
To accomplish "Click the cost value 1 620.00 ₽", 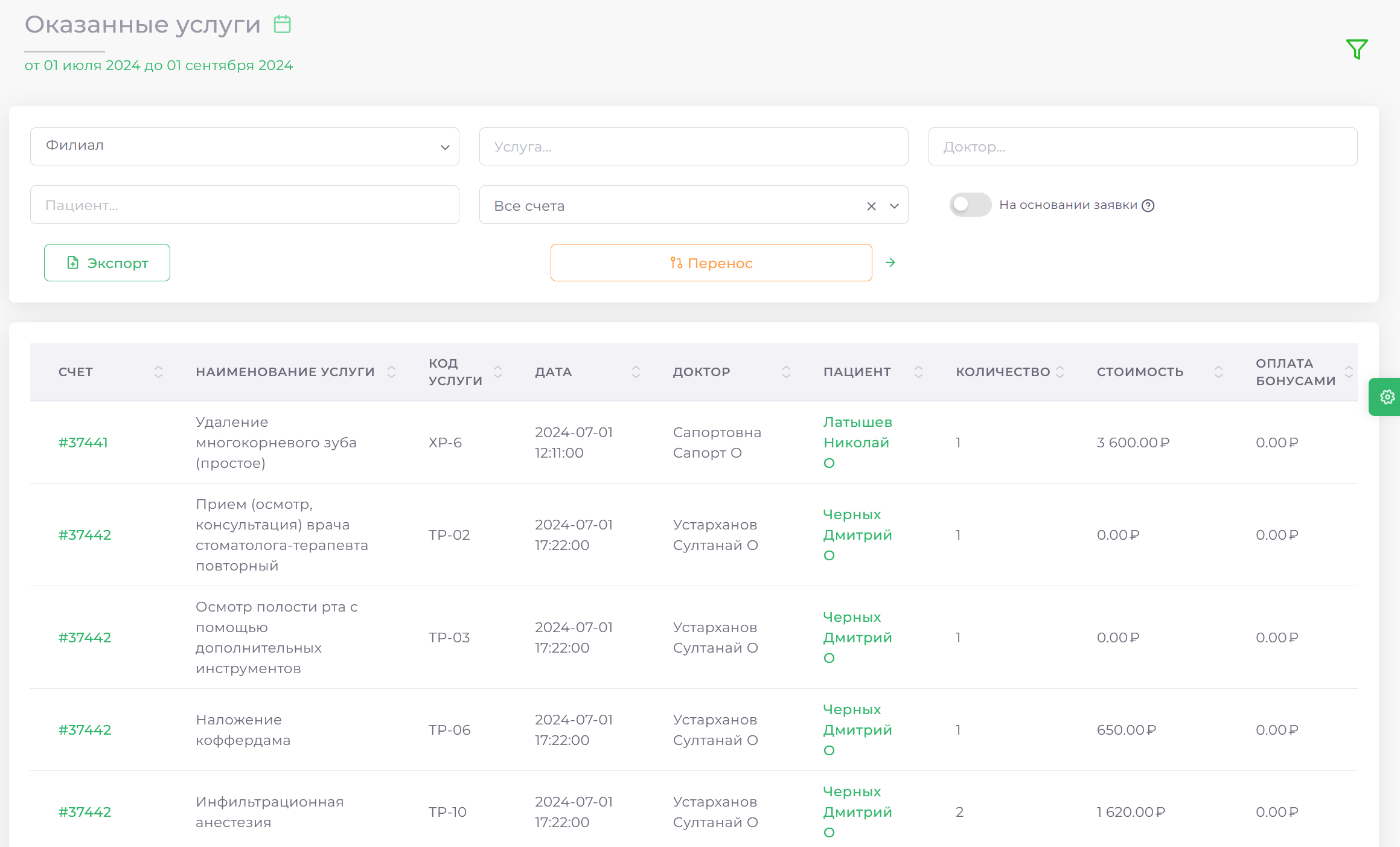I will coord(1131,812).
